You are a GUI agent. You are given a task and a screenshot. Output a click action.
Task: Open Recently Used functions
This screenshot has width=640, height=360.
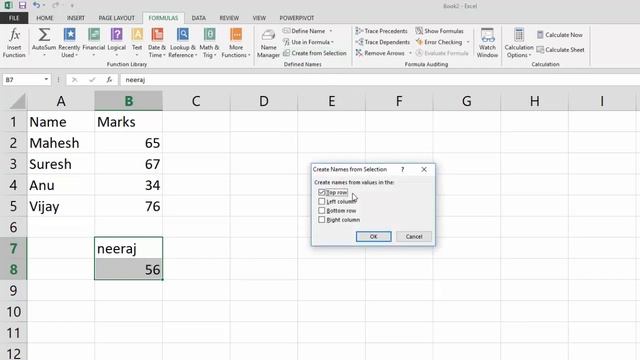pyautogui.click(x=69, y=43)
